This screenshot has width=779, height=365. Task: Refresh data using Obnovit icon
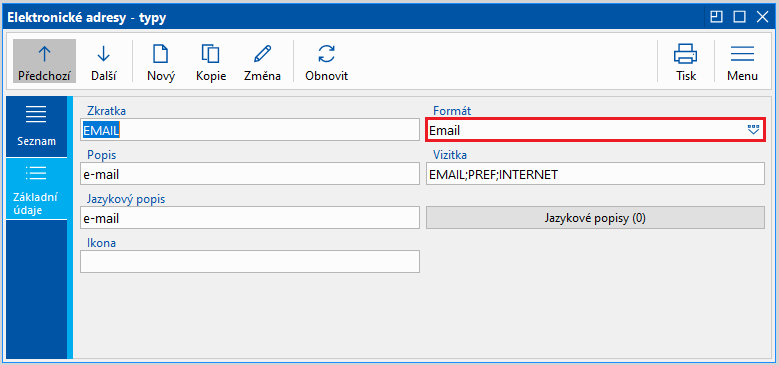point(326,61)
